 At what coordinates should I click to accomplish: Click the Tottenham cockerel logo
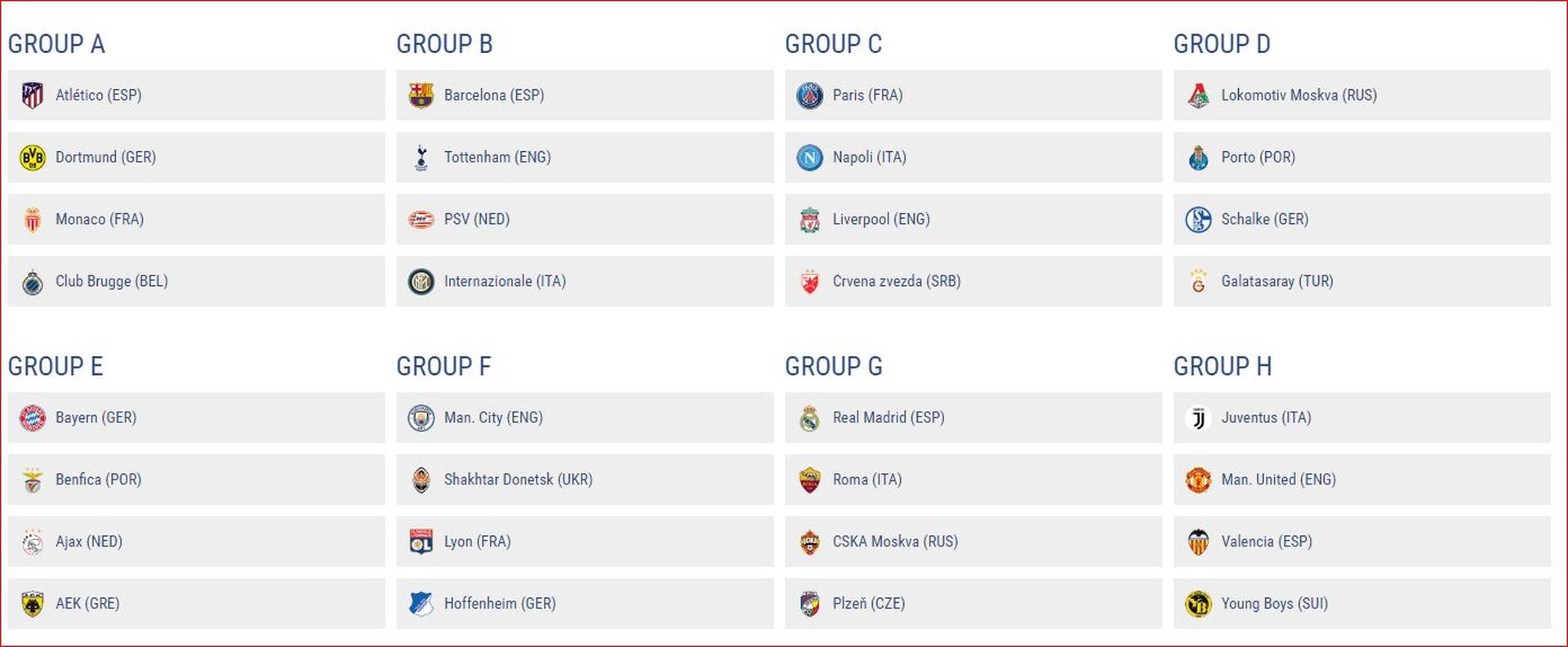[x=421, y=157]
